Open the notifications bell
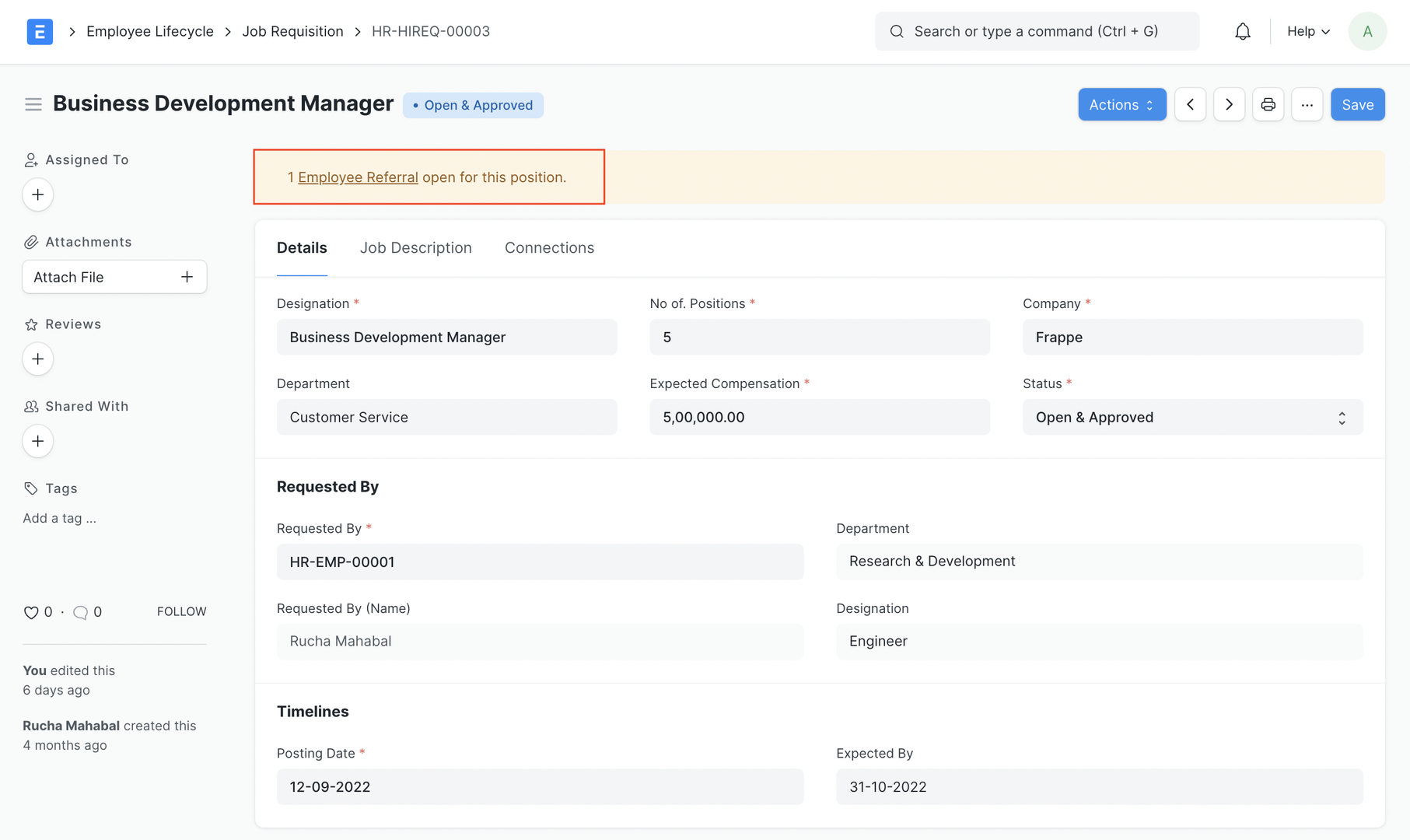 click(x=1242, y=31)
